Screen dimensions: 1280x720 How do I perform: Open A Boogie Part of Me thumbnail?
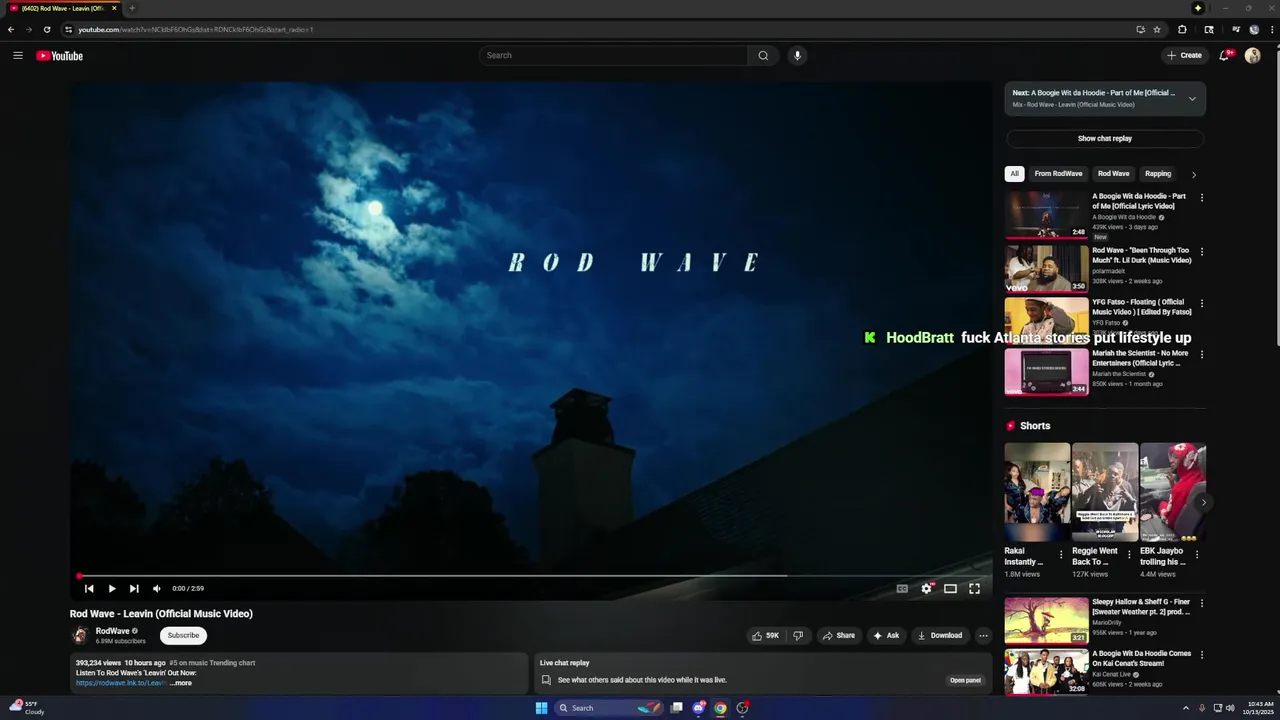[1046, 215]
